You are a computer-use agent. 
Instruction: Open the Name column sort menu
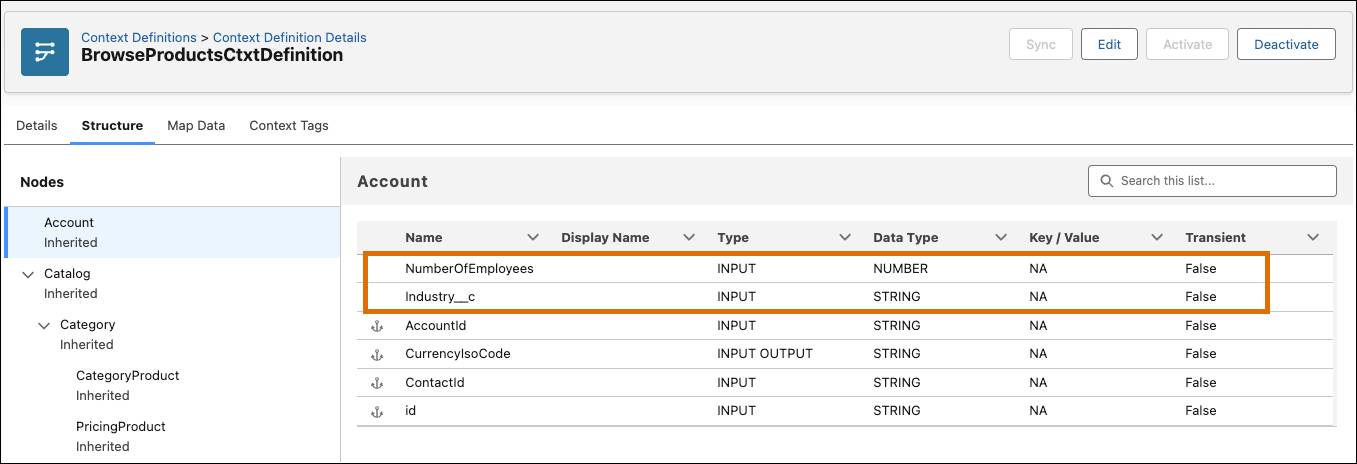click(x=533, y=238)
